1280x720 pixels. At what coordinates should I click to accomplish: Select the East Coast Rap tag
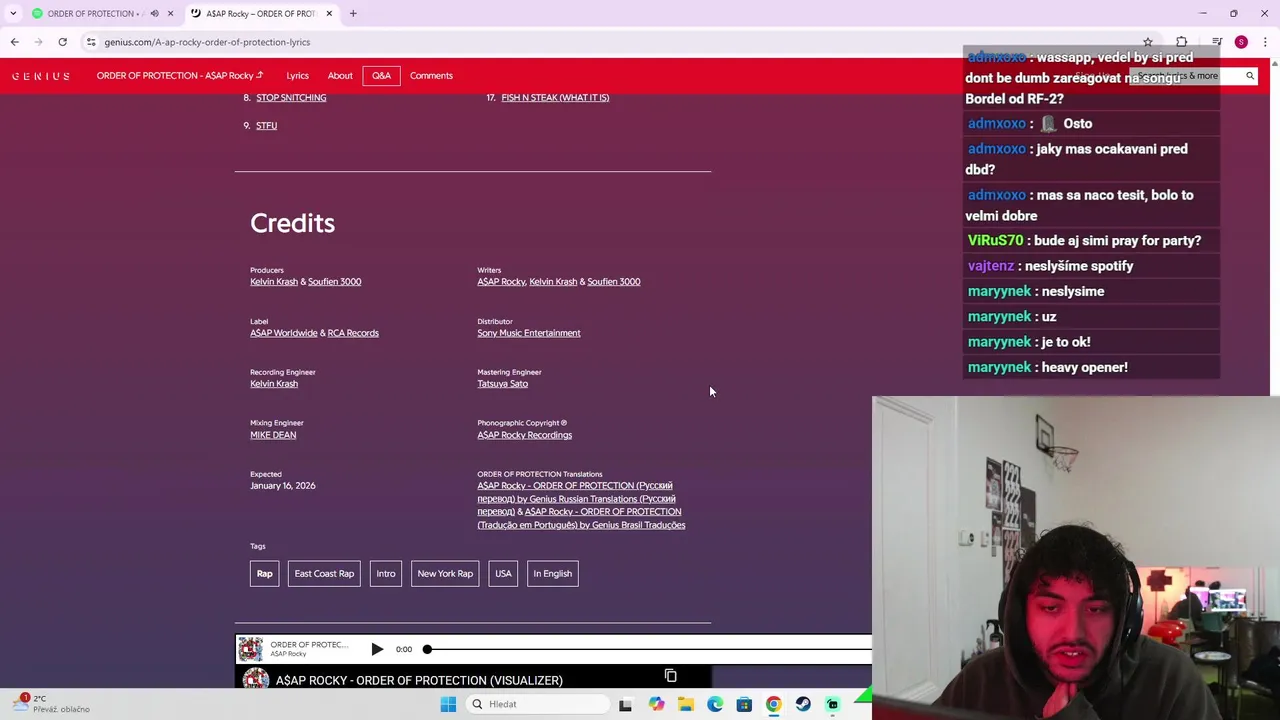(324, 574)
